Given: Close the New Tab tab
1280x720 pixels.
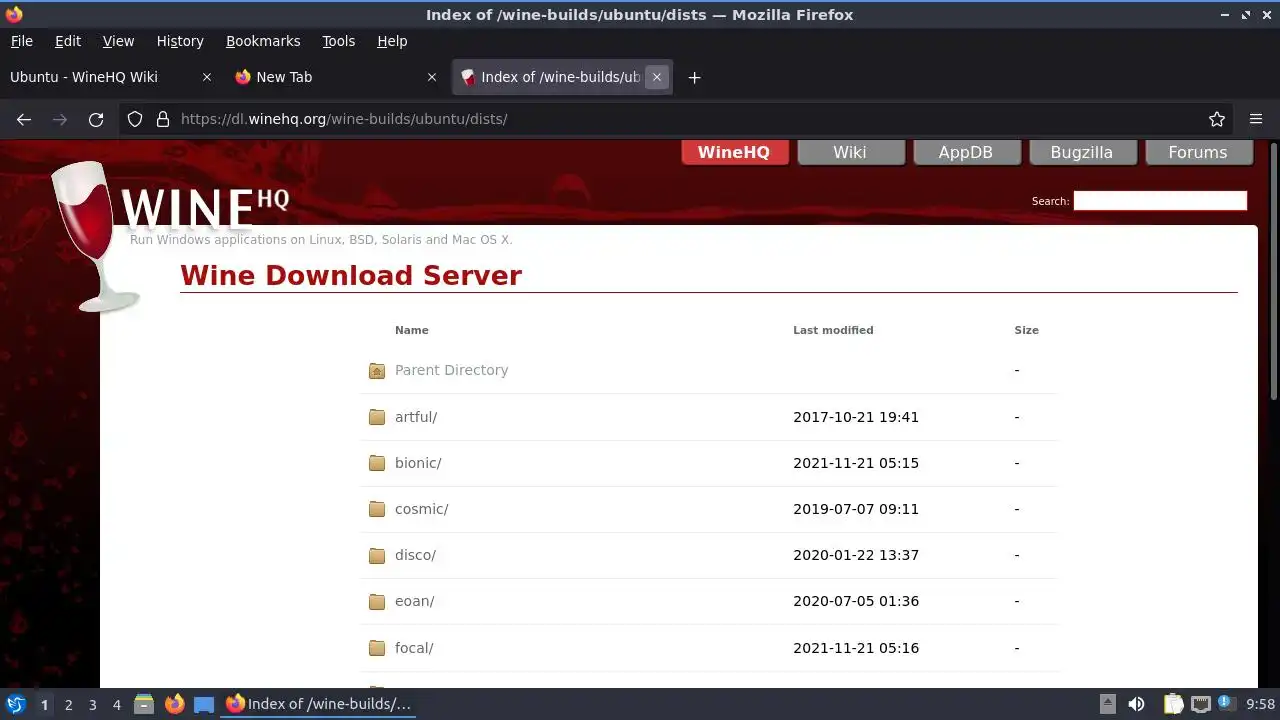Looking at the screenshot, I should tap(432, 77).
